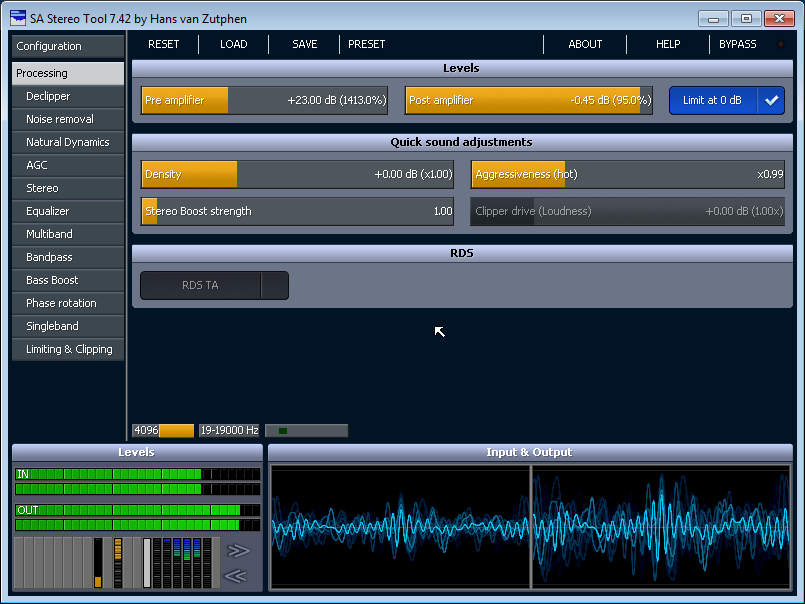Toggle the RDS TA switch
Screen dimensions: 805x604
click(x=214, y=286)
